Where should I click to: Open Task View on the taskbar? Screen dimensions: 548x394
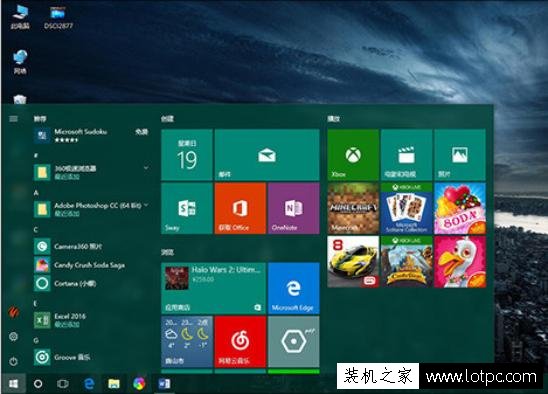point(63,384)
